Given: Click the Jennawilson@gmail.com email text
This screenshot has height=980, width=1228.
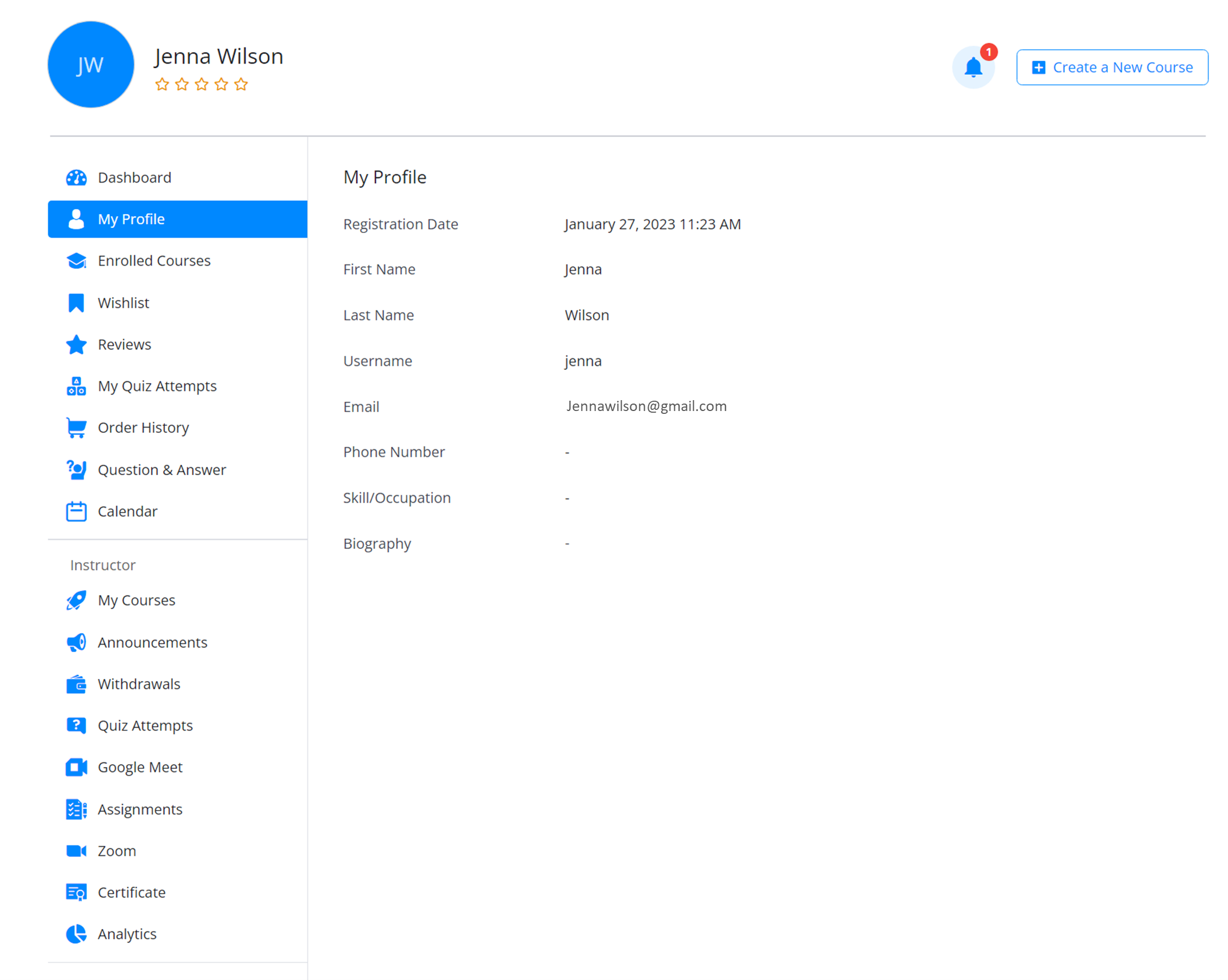Looking at the screenshot, I should pos(646,406).
